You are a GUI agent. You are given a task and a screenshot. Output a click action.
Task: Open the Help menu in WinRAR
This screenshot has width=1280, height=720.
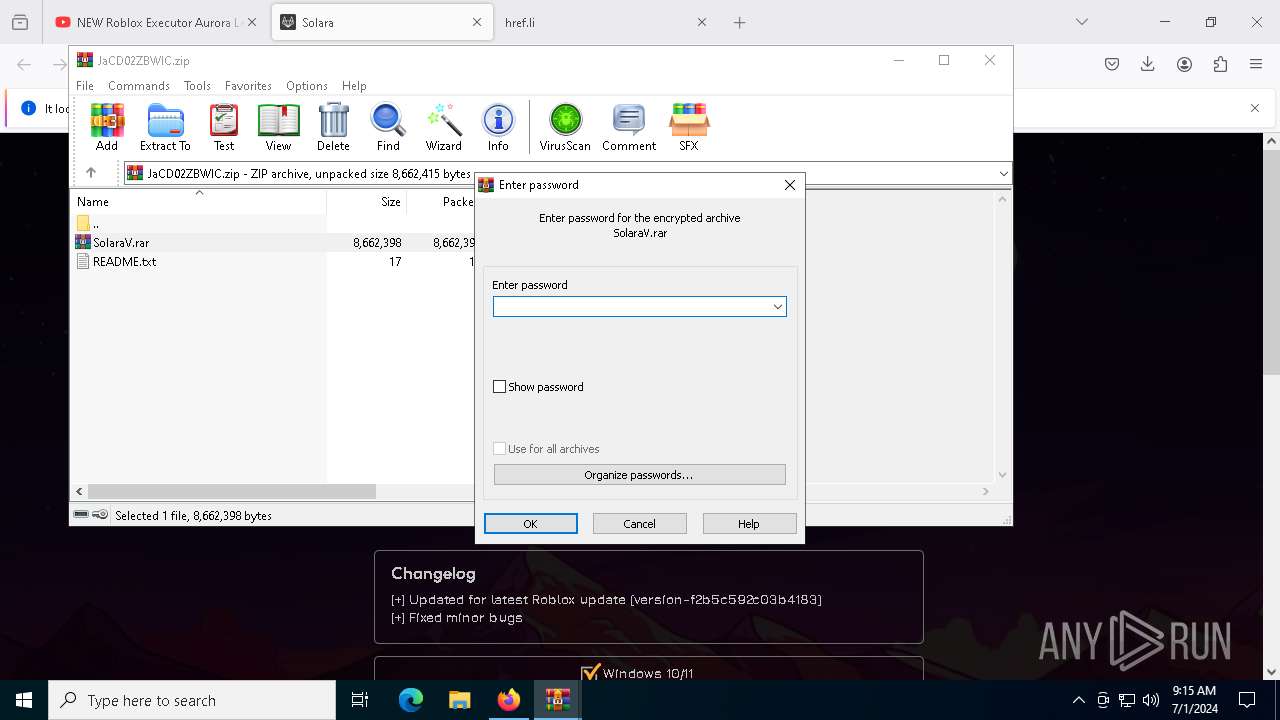(354, 86)
